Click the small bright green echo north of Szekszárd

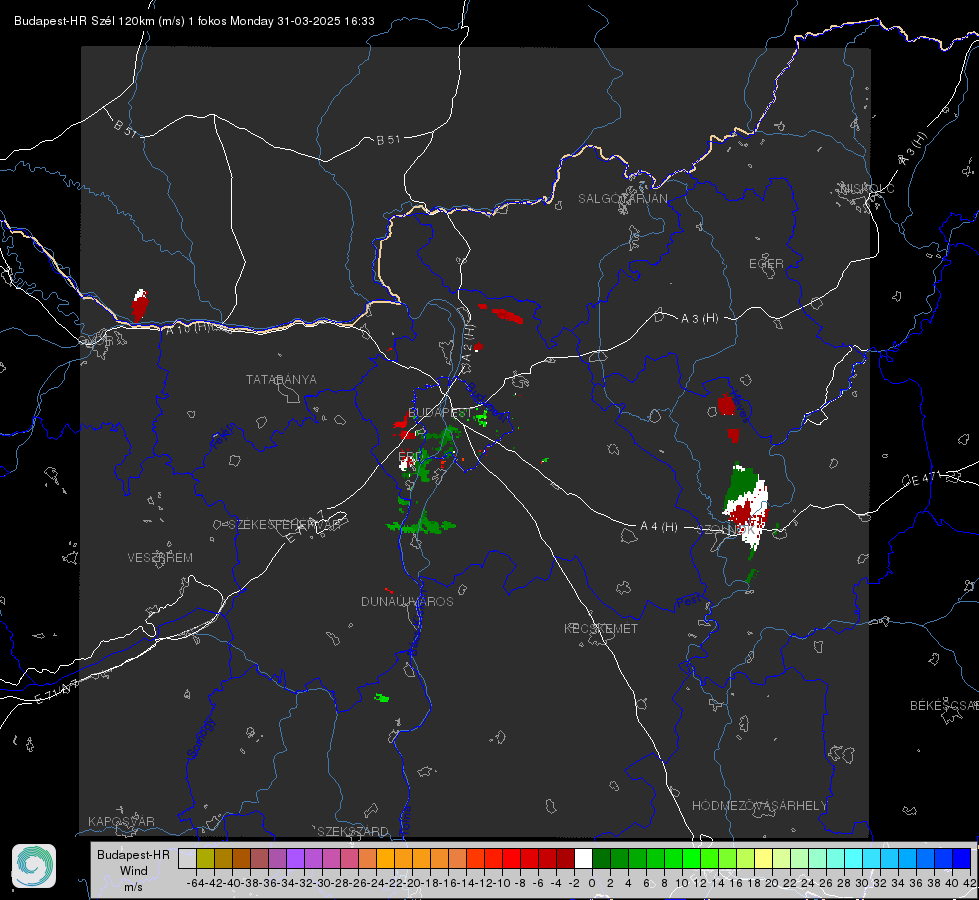(381, 698)
